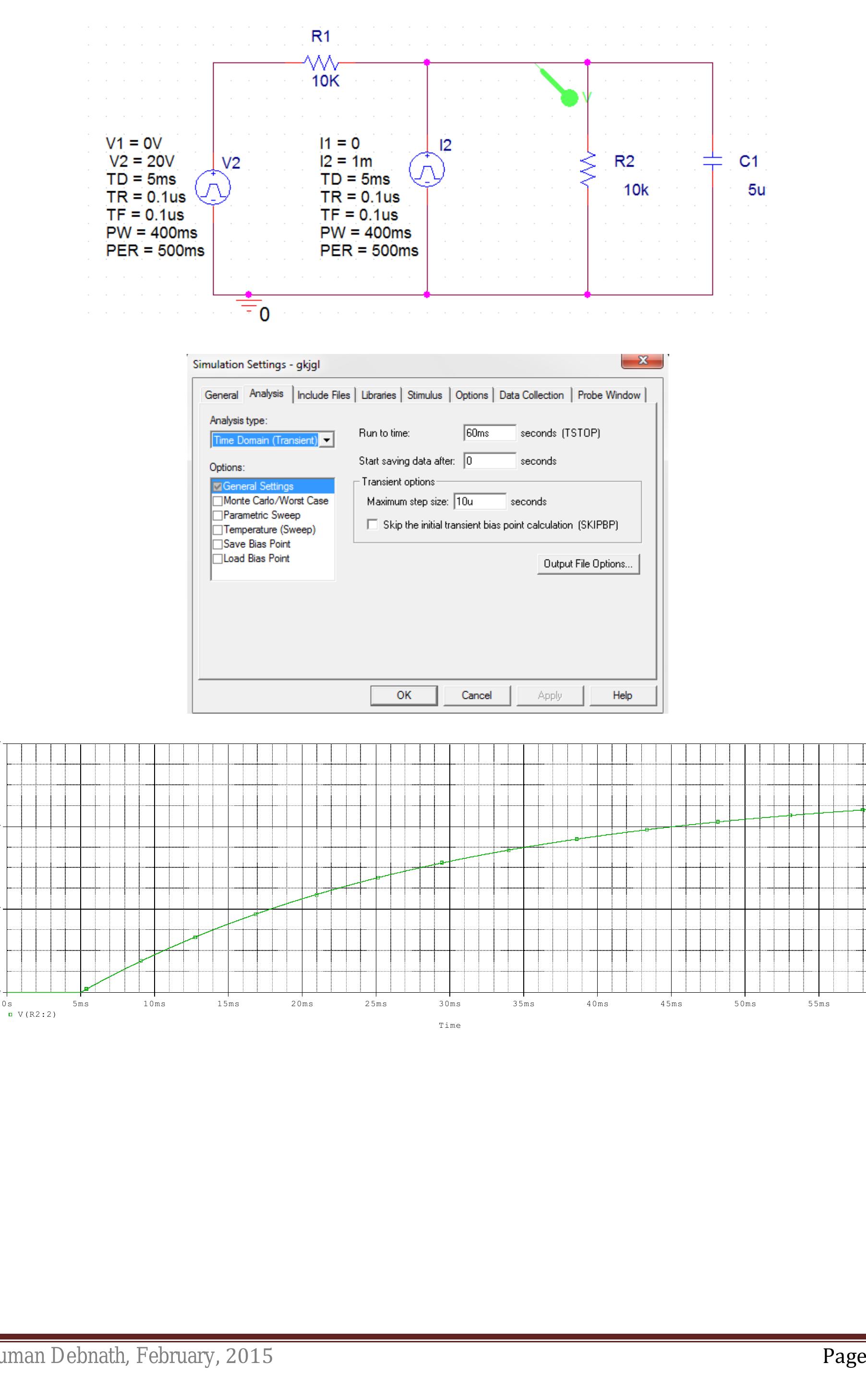Switch to the Probe Window tab
The height and width of the screenshot is (1400, 866).
[x=609, y=395]
